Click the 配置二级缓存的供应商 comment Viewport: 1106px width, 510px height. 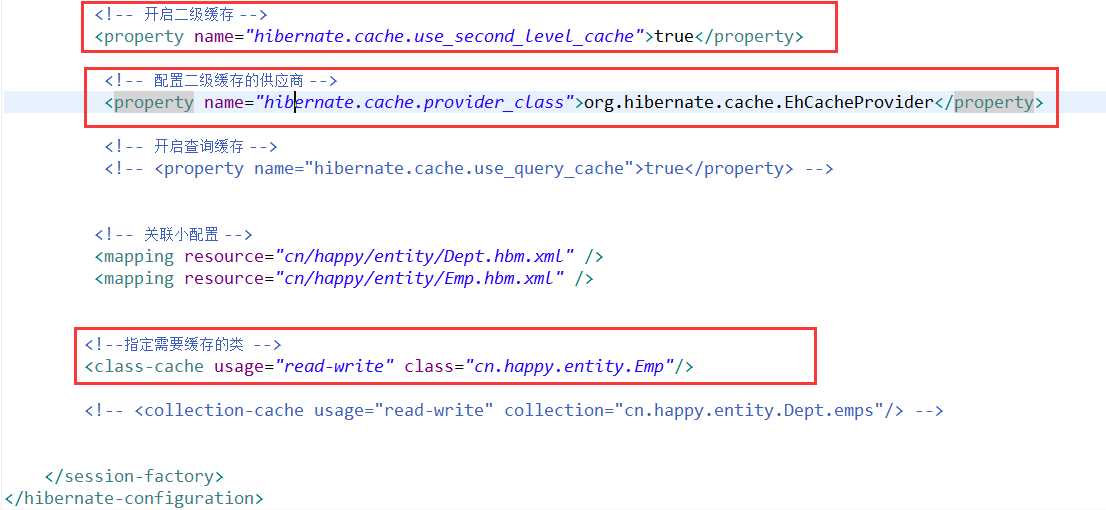(221, 81)
